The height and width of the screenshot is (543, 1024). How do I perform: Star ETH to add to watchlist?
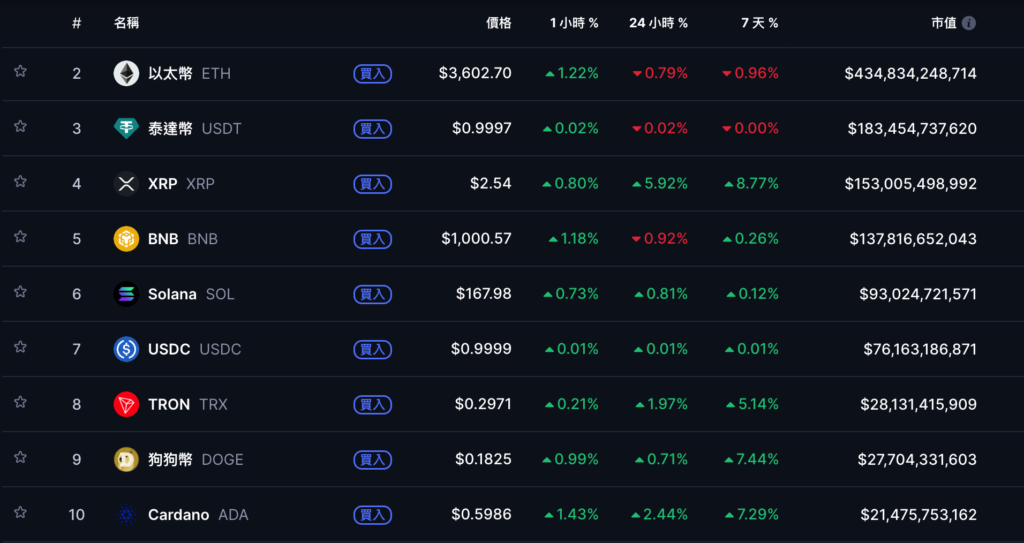tap(20, 72)
